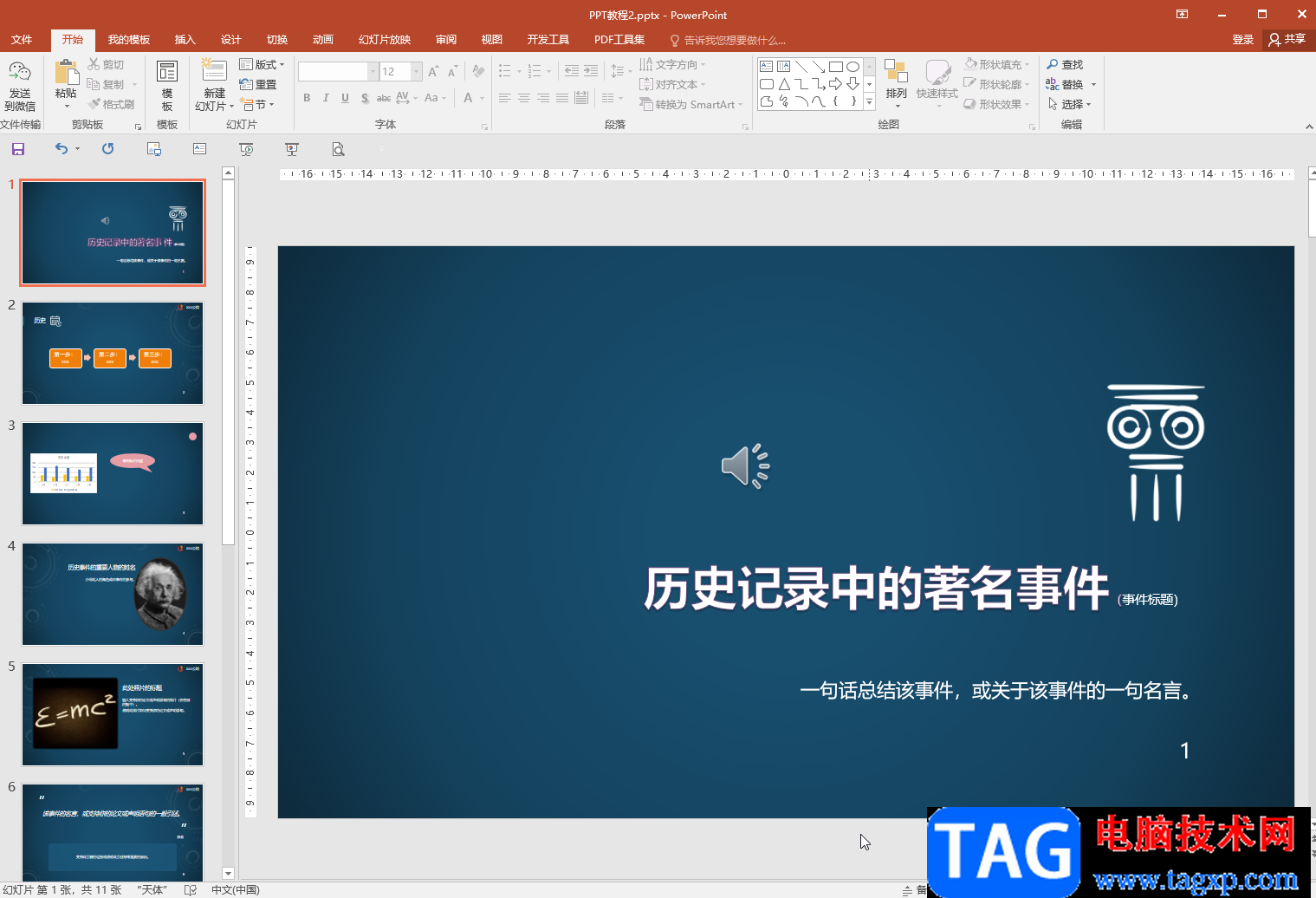The image size is (1316, 898).
Task: Toggle Italic formatting
Action: tap(326, 98)
